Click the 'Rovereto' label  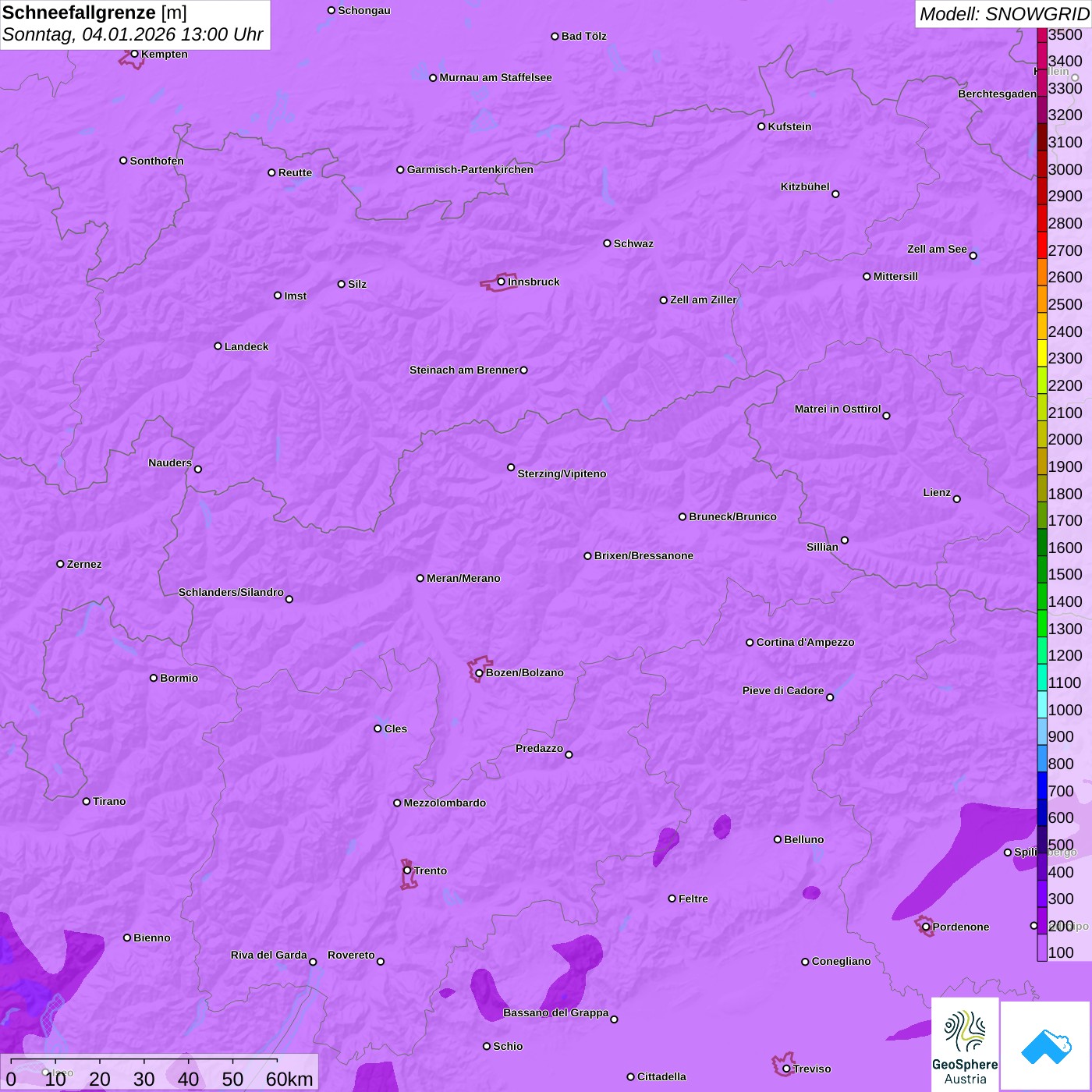pos(351,955)
